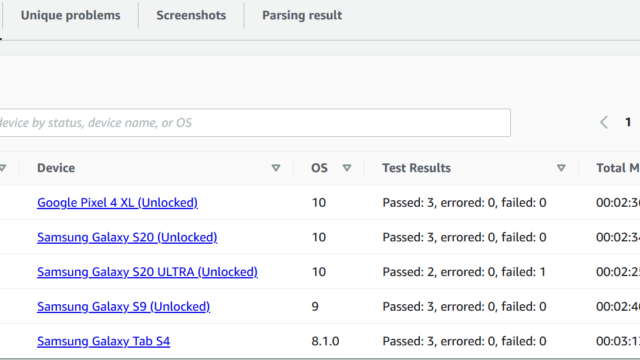Open Google Pixel 4 XL (Unlocked) link

coord(117,202)
